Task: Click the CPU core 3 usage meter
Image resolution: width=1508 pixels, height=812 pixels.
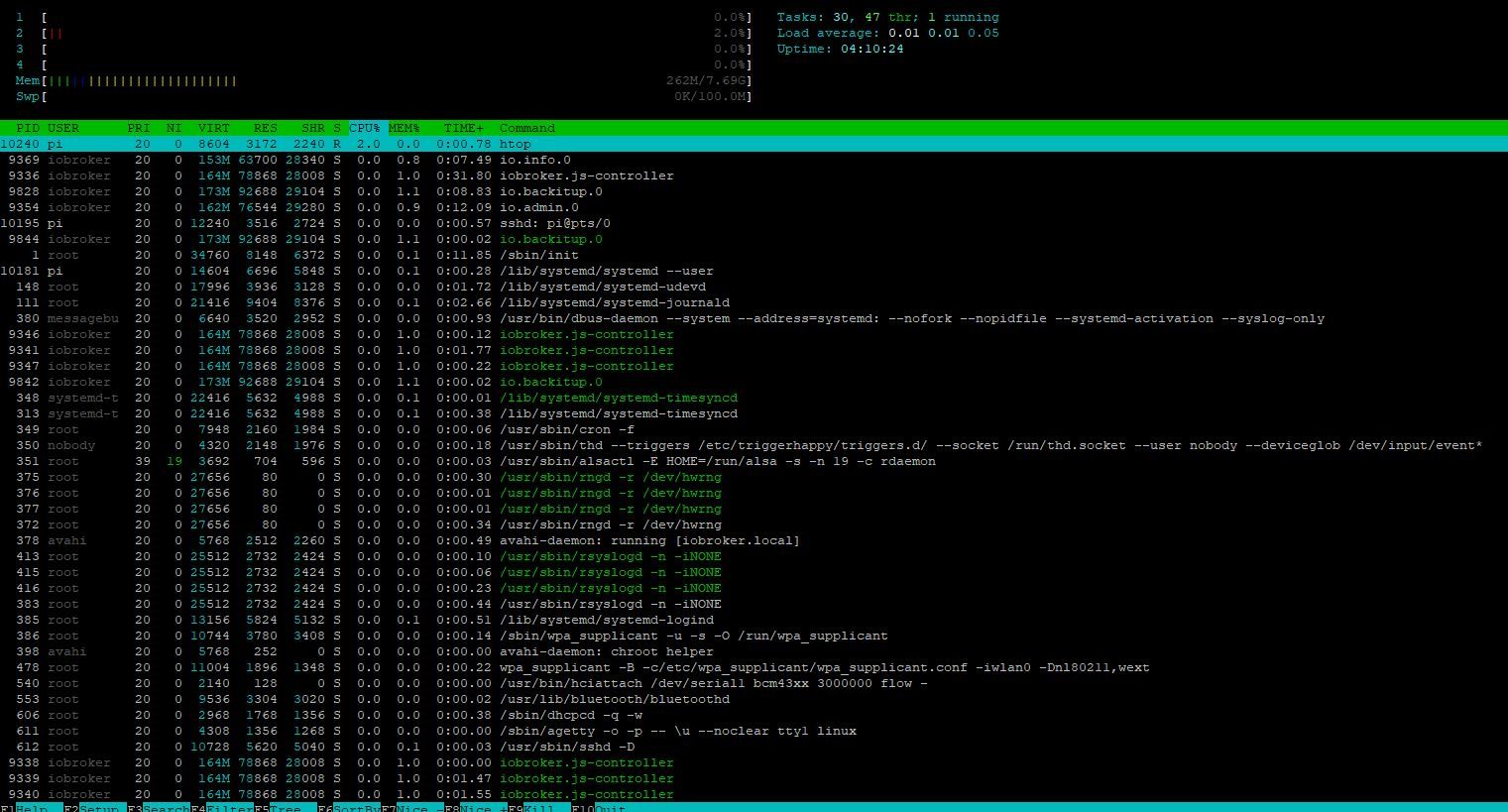Action: (385, 49)
